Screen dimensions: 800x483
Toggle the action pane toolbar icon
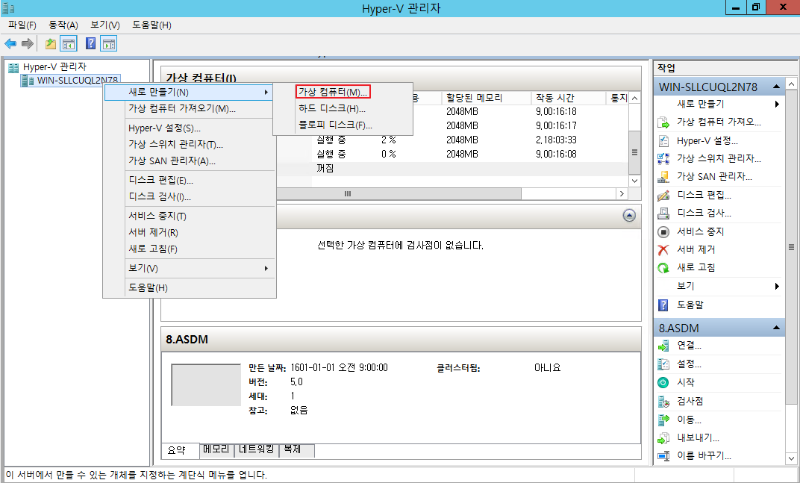(109, 44)
